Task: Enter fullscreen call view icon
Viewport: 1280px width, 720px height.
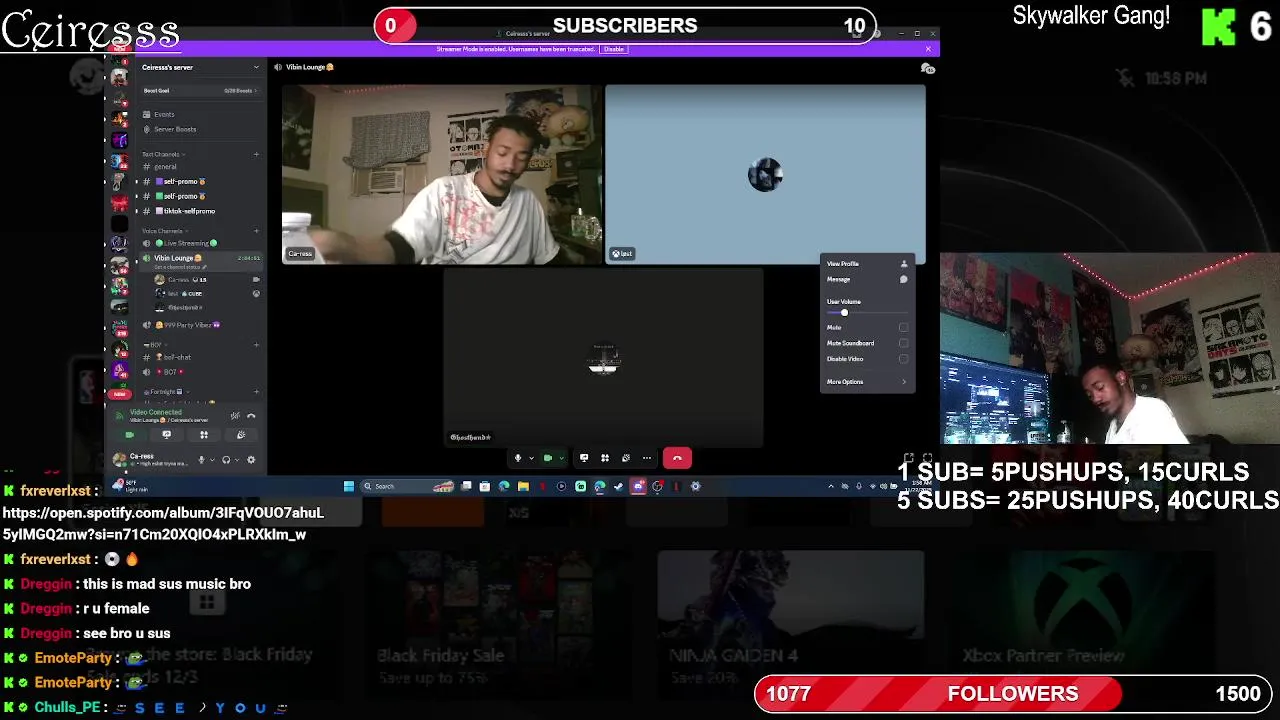Action: point(927,459)
